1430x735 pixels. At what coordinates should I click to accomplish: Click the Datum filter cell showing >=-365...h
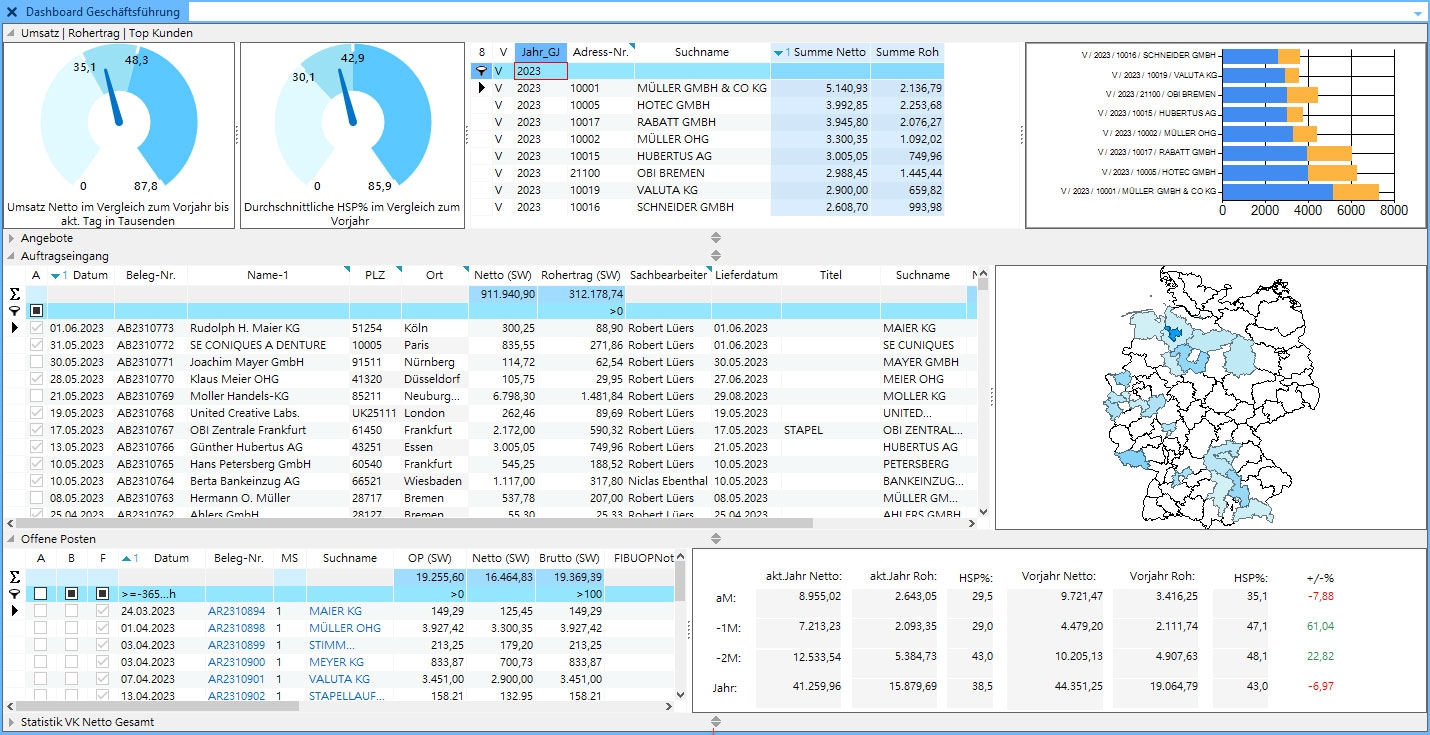(x=162, y=594)
